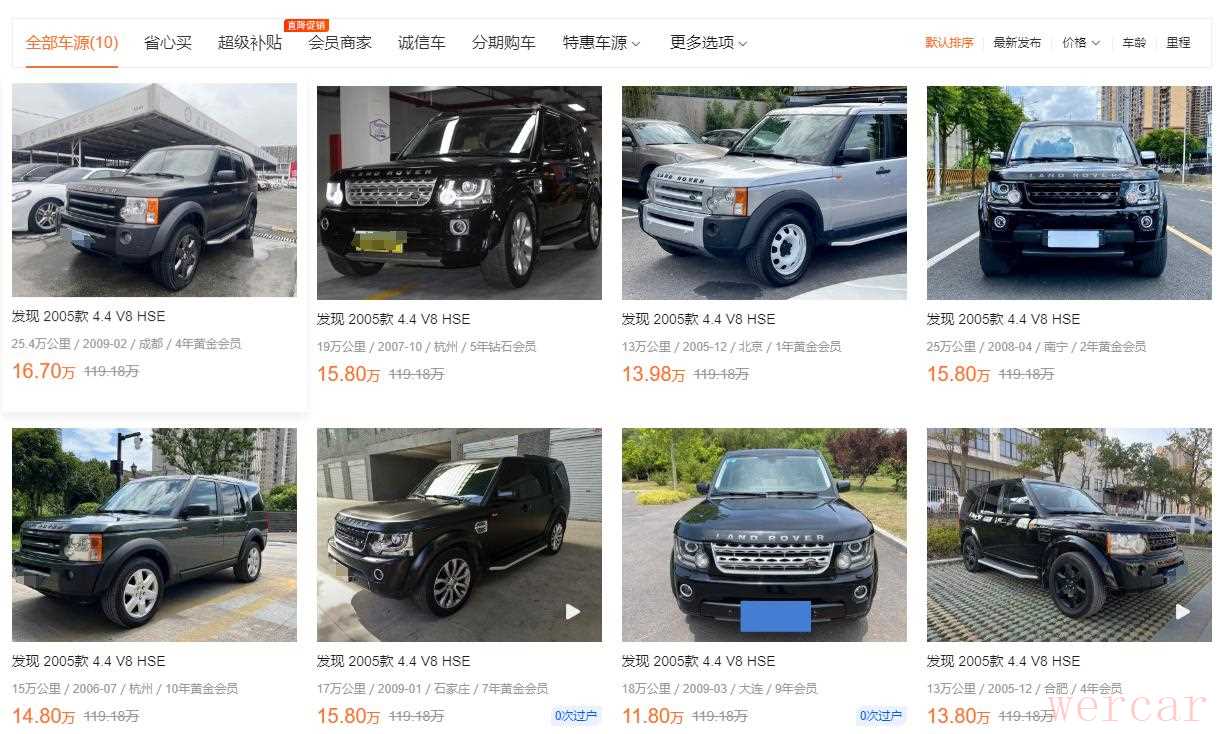Expand the 特惠车源 dropdown
This screenshot has height=734, width=1220.
pyautogui.click(x=601, y=43)
